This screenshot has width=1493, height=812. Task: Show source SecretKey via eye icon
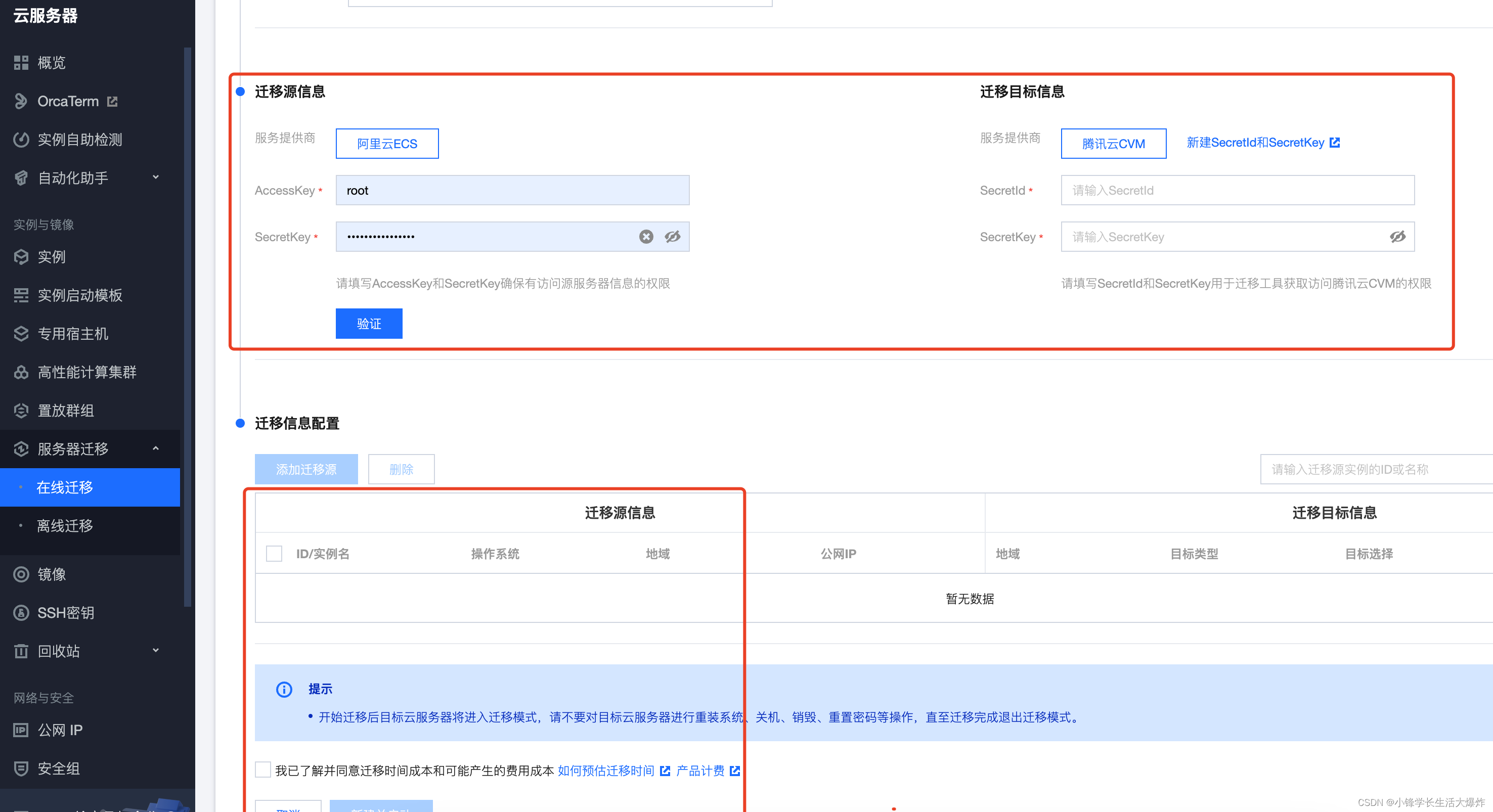click(672, 237)
